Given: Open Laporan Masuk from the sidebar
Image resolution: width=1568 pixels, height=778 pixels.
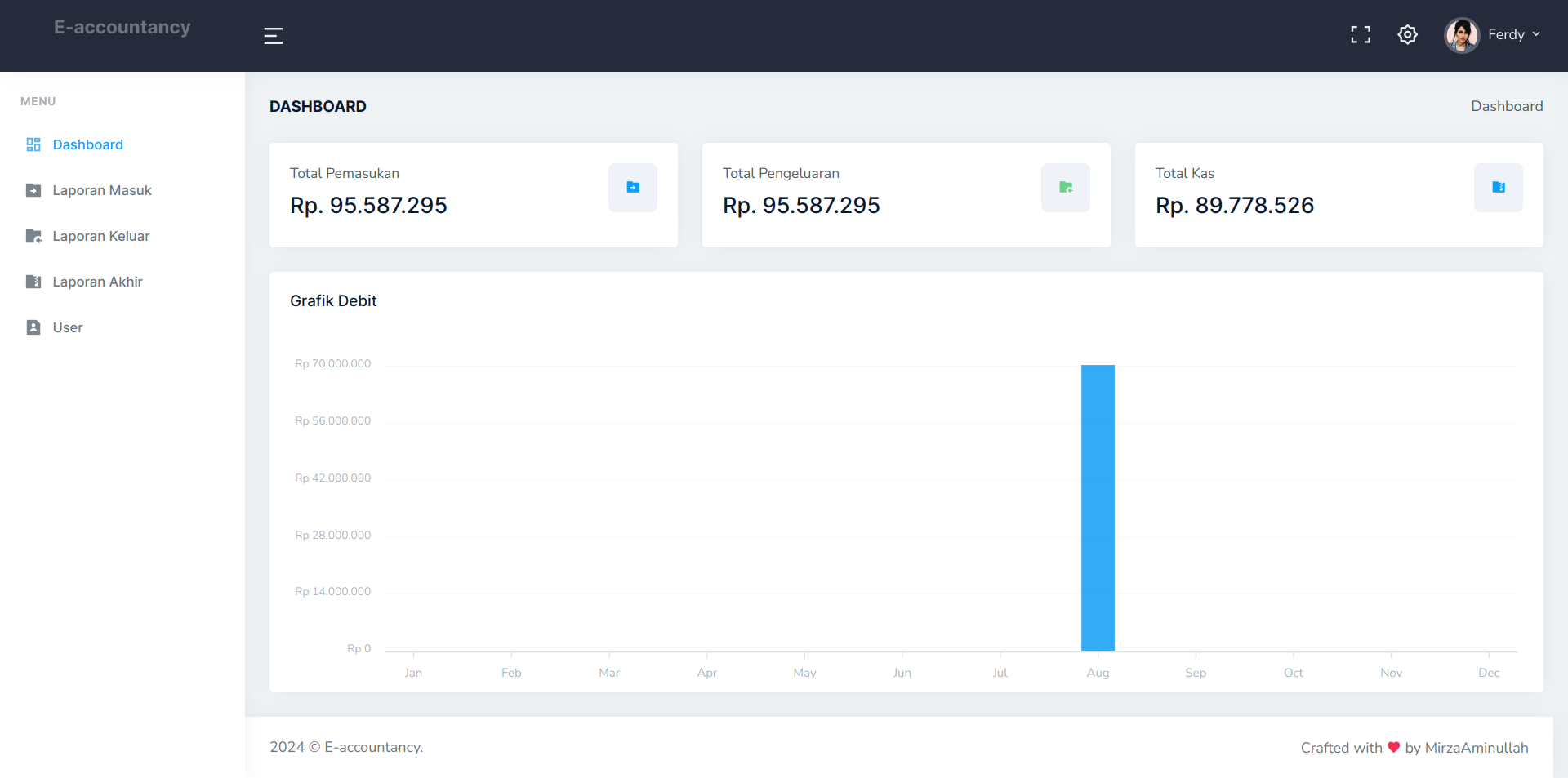Looking at the screenshot, I should pos(102,190).
